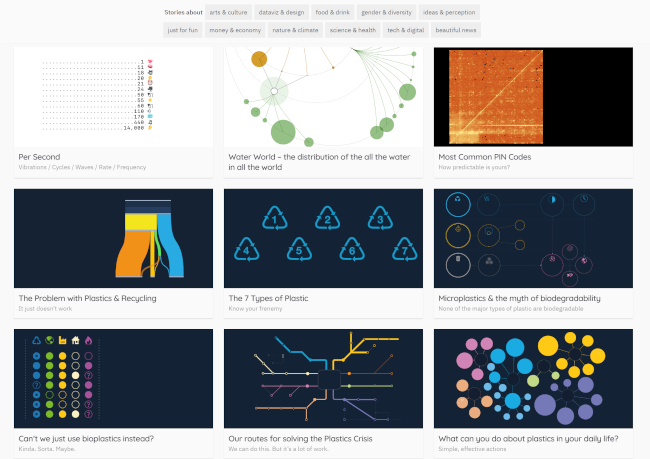Open the Per Second chart thumbnail

(x=113, y=97)
